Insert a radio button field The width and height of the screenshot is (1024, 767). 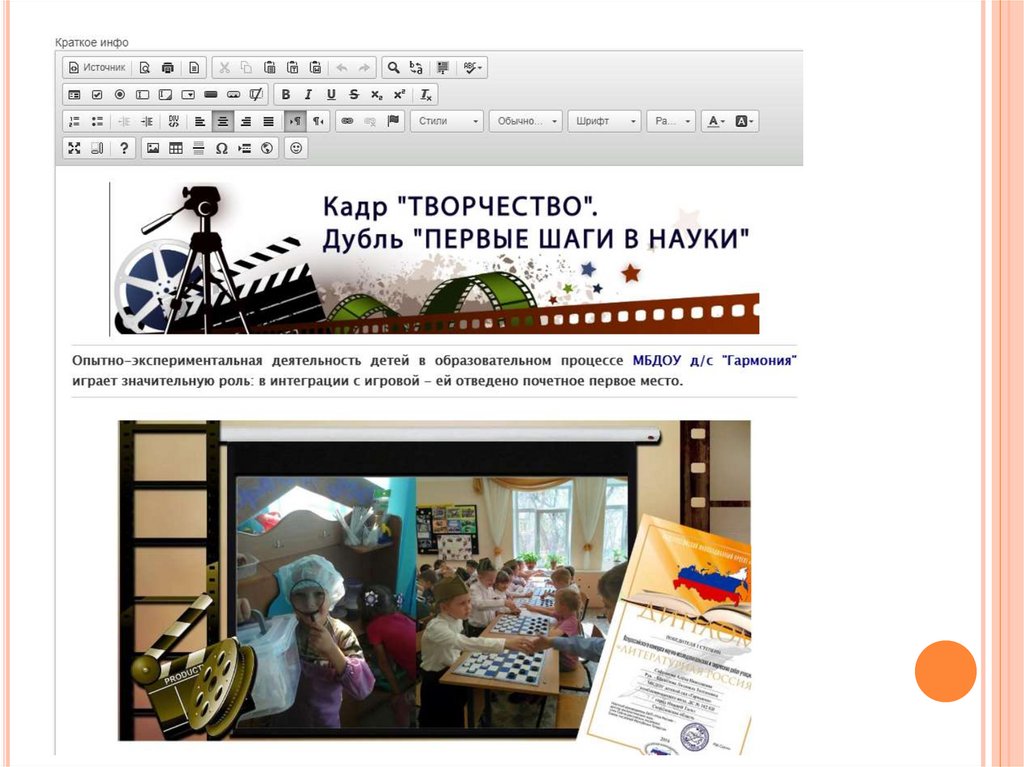120,95
